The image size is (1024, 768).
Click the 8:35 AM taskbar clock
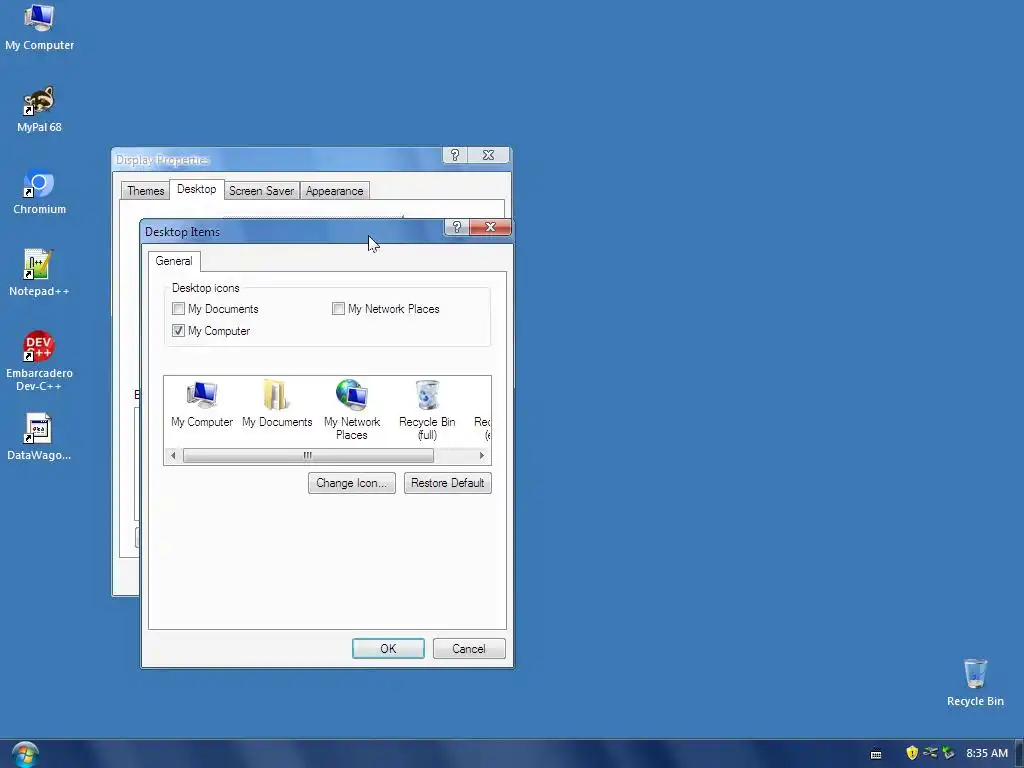[x=987, y=753]
